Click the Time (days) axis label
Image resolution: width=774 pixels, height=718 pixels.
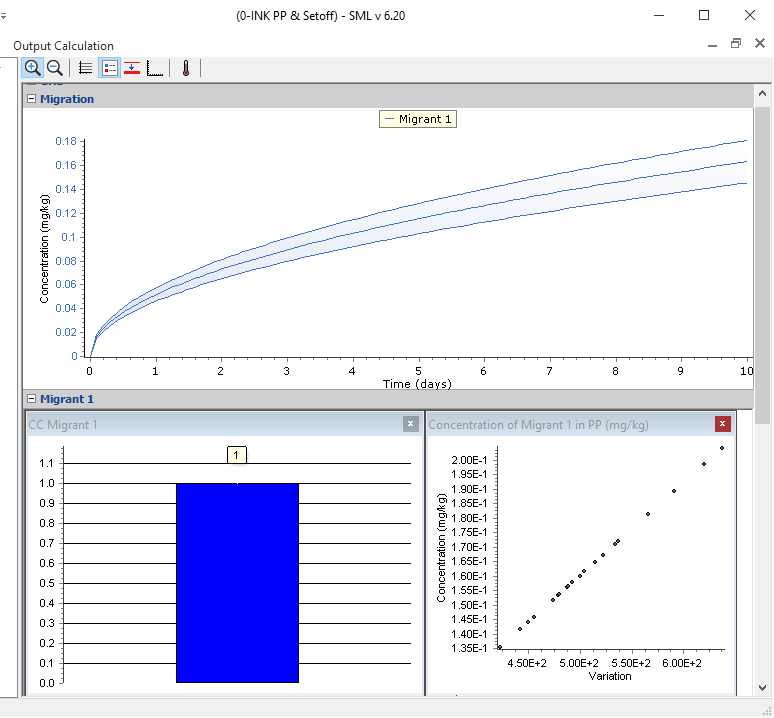pyautogui.click(x=417, y=384)
